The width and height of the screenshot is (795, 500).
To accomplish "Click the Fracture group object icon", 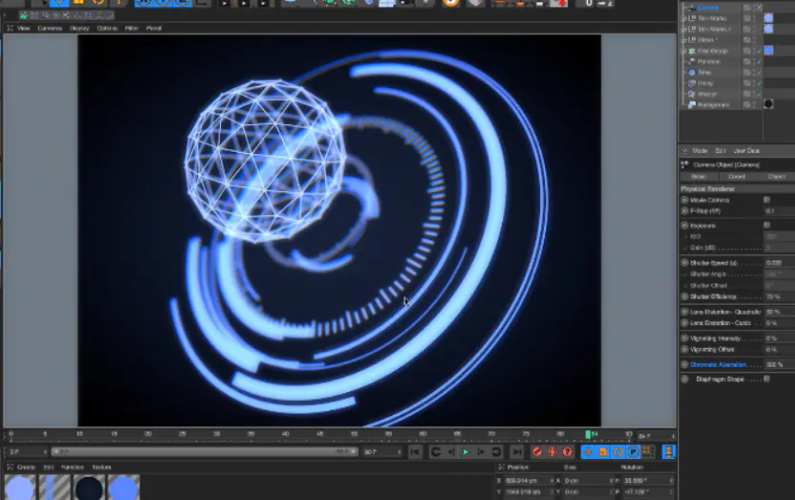I will click(692, 51).
